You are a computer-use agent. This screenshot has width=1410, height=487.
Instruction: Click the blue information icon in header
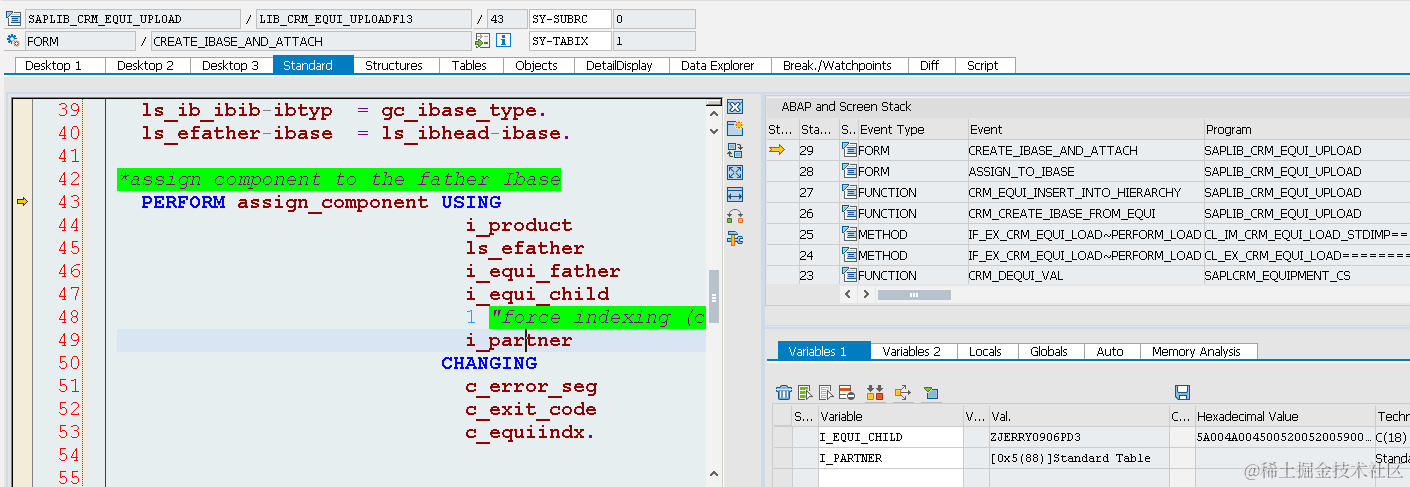pyautogui.click(x=505, y=41)
